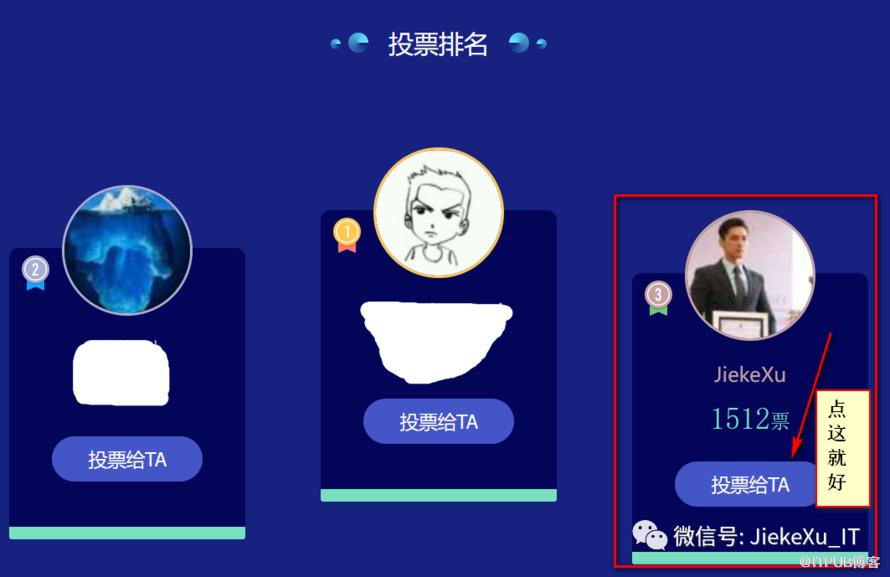Click the WeChat logo icon
890x577 pixels.
650,535
